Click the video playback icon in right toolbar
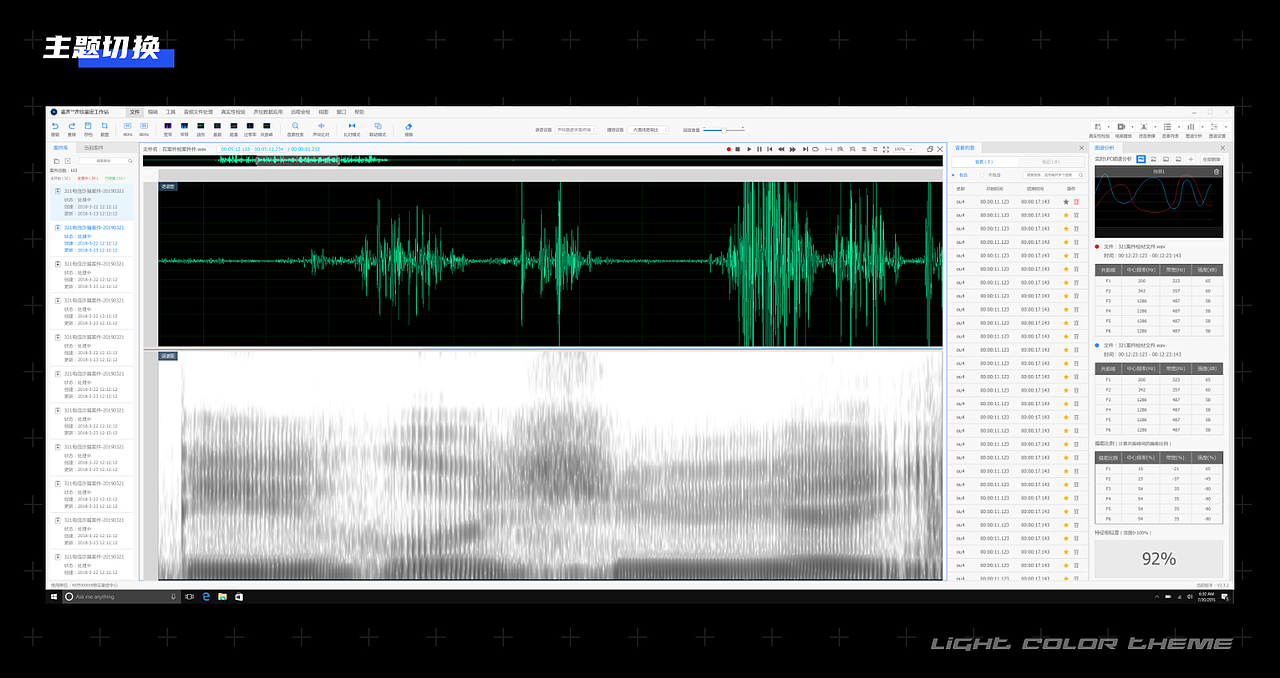This screenshot has height=678, width=1280. click(1121, 127)
